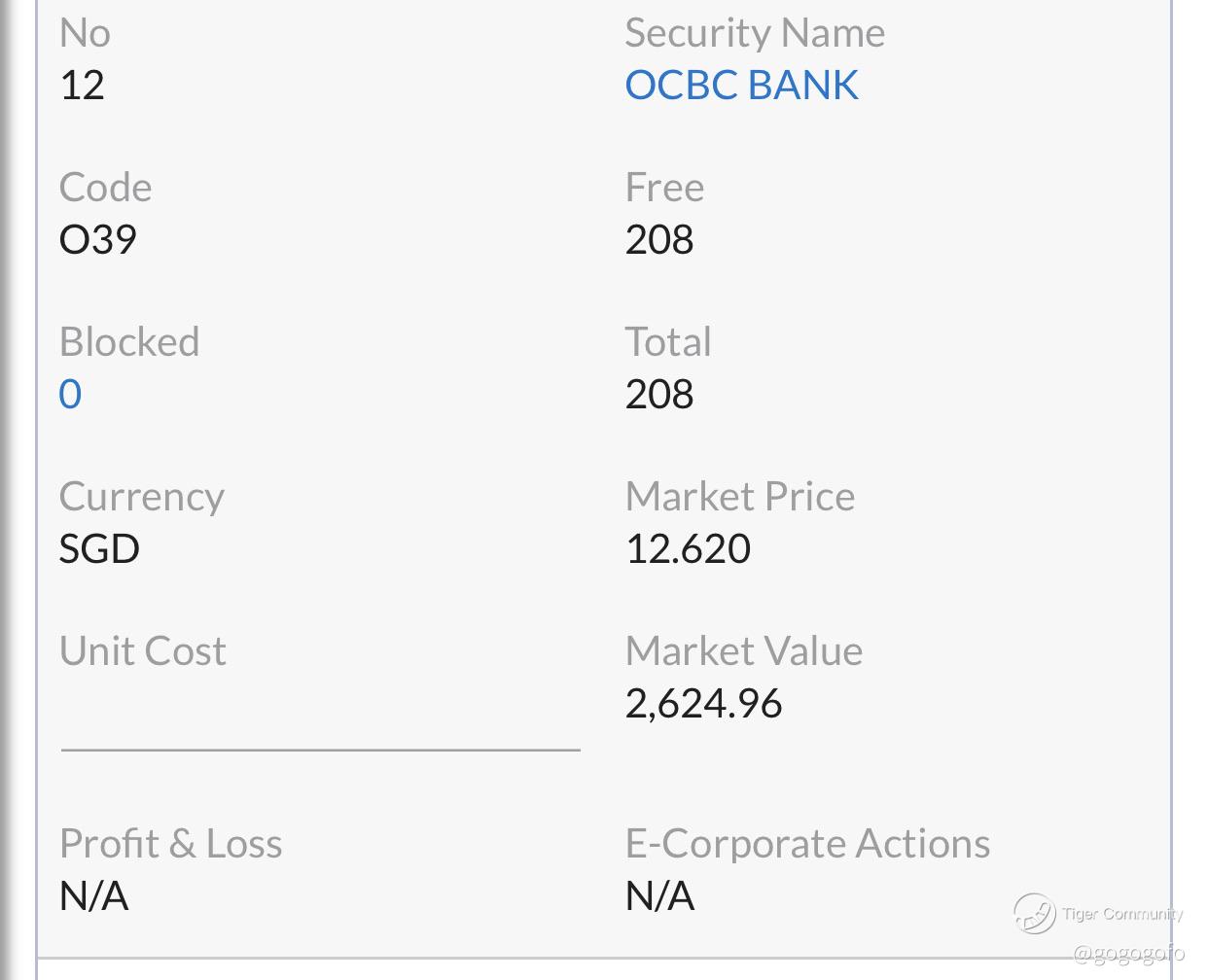Click the Market Value label
The image size is (1208, 980).
tap(744, 651)
